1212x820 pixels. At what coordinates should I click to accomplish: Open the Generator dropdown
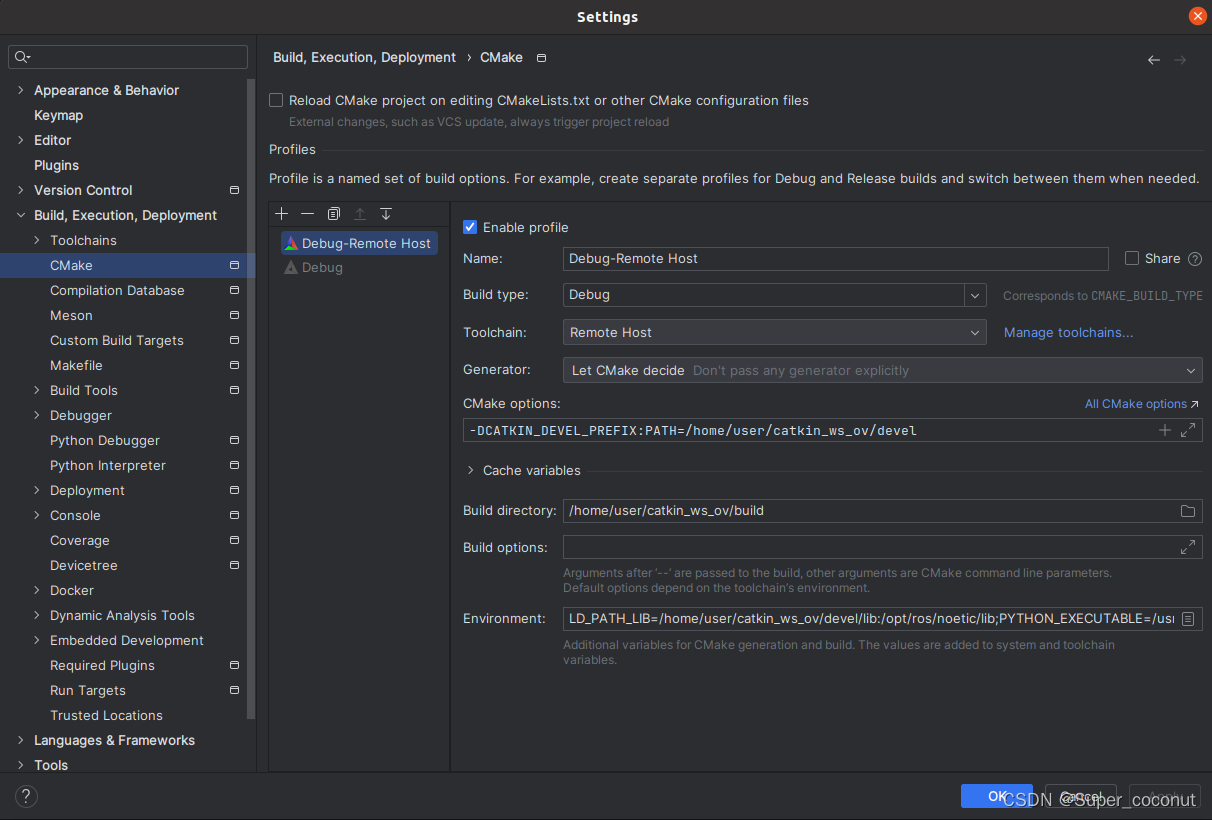[x=1191, y=369]
